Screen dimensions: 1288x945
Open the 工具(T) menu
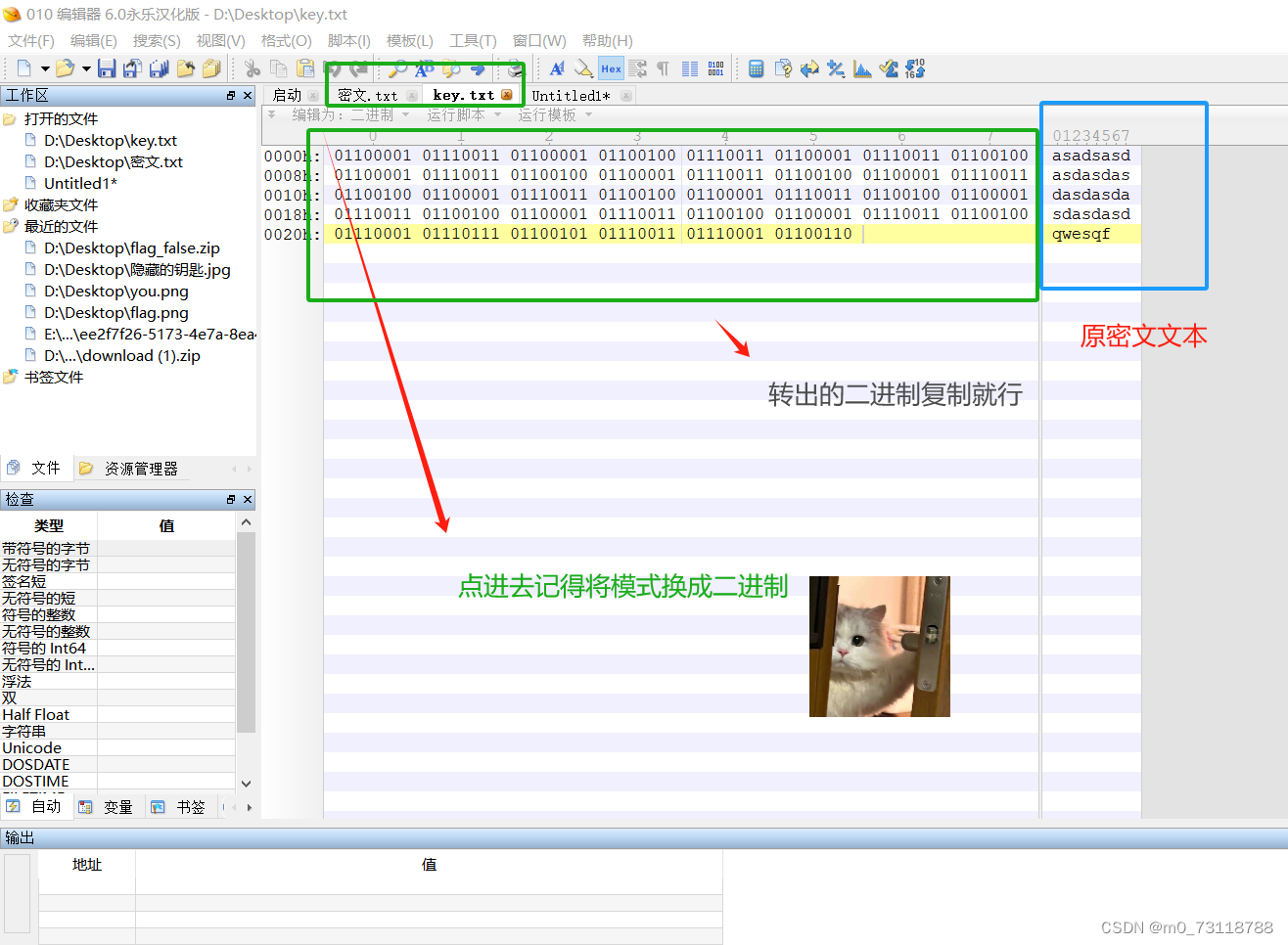(x=473, y=41)
